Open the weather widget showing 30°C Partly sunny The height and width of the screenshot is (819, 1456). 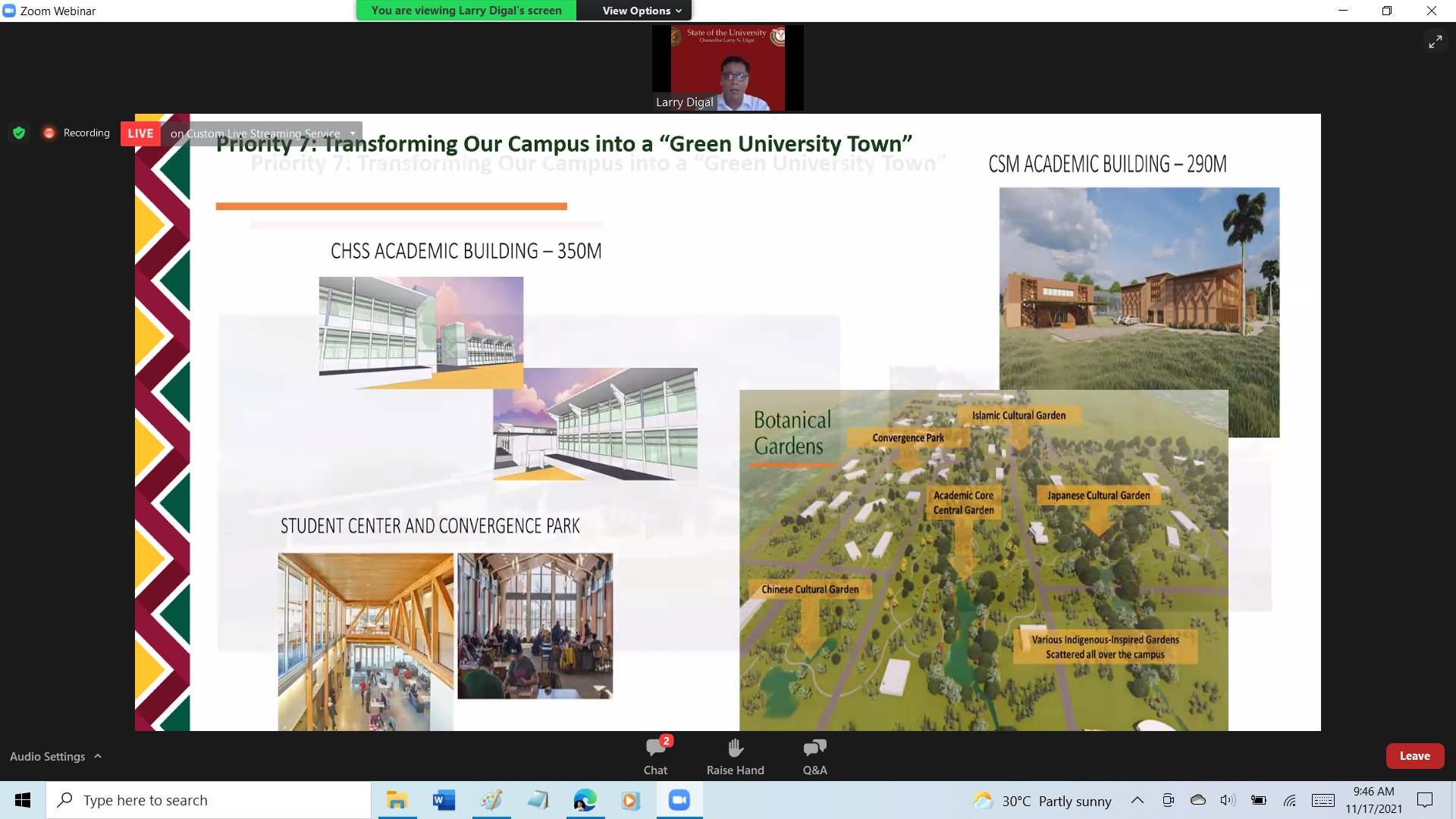pos(1043,801)
